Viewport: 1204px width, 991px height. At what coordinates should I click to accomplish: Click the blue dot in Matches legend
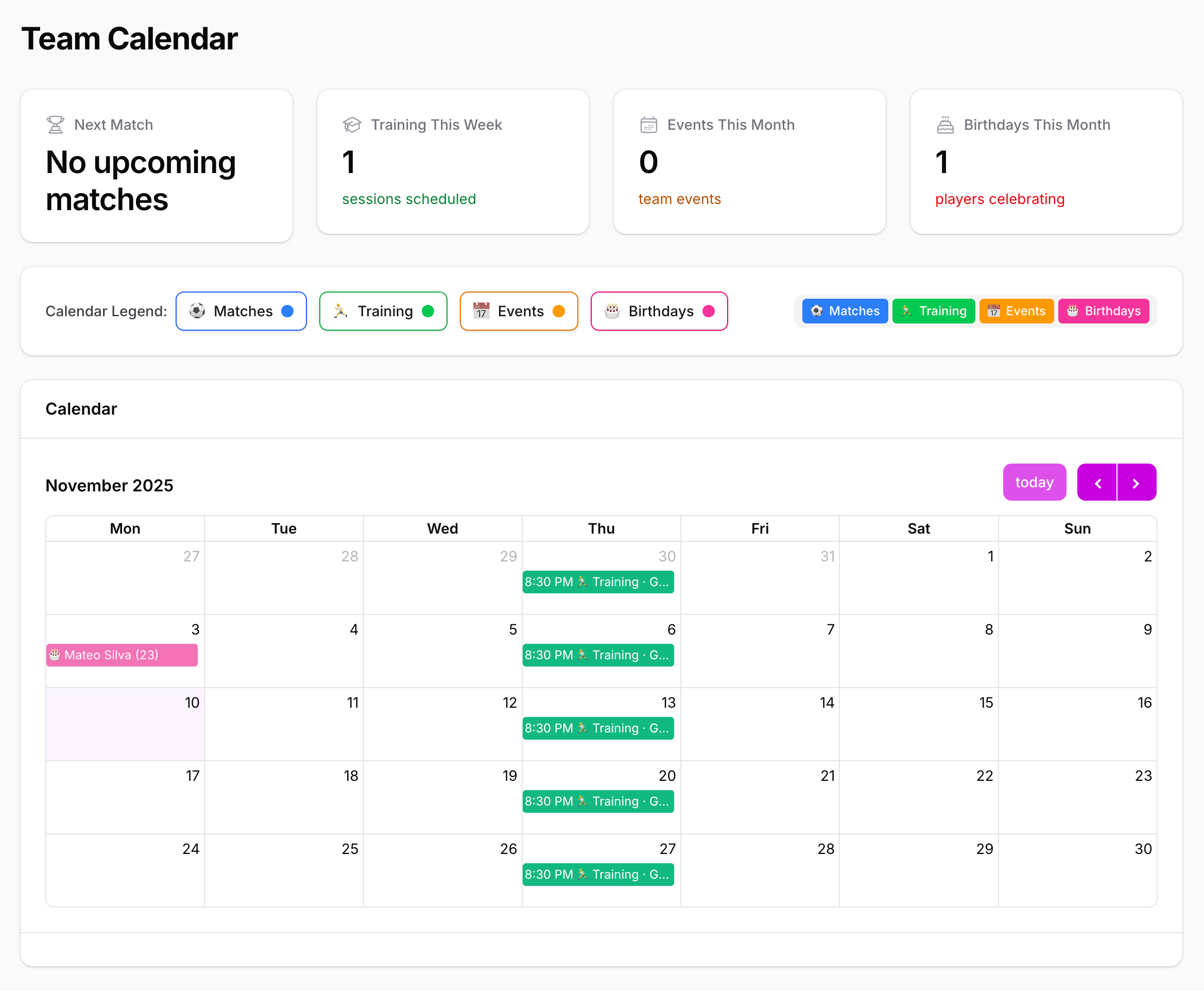pos(287,311)
